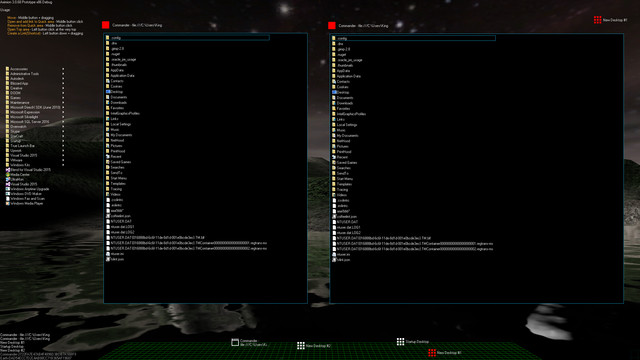Open the Microsoft SQL Server 2016 menu folder
The image size is (640, 360).
click(x=27, y=122)
